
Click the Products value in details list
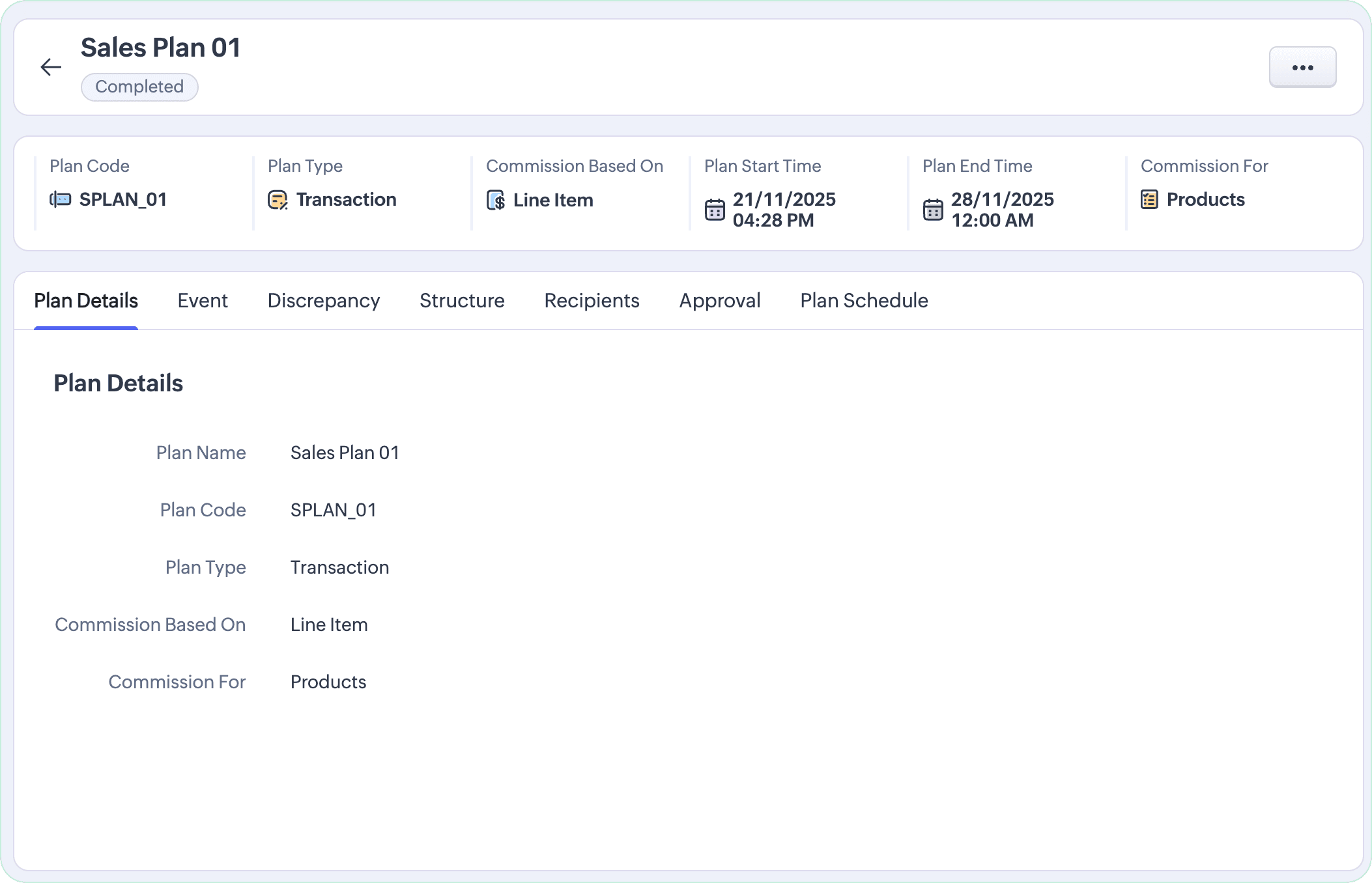tap(328, 682)
